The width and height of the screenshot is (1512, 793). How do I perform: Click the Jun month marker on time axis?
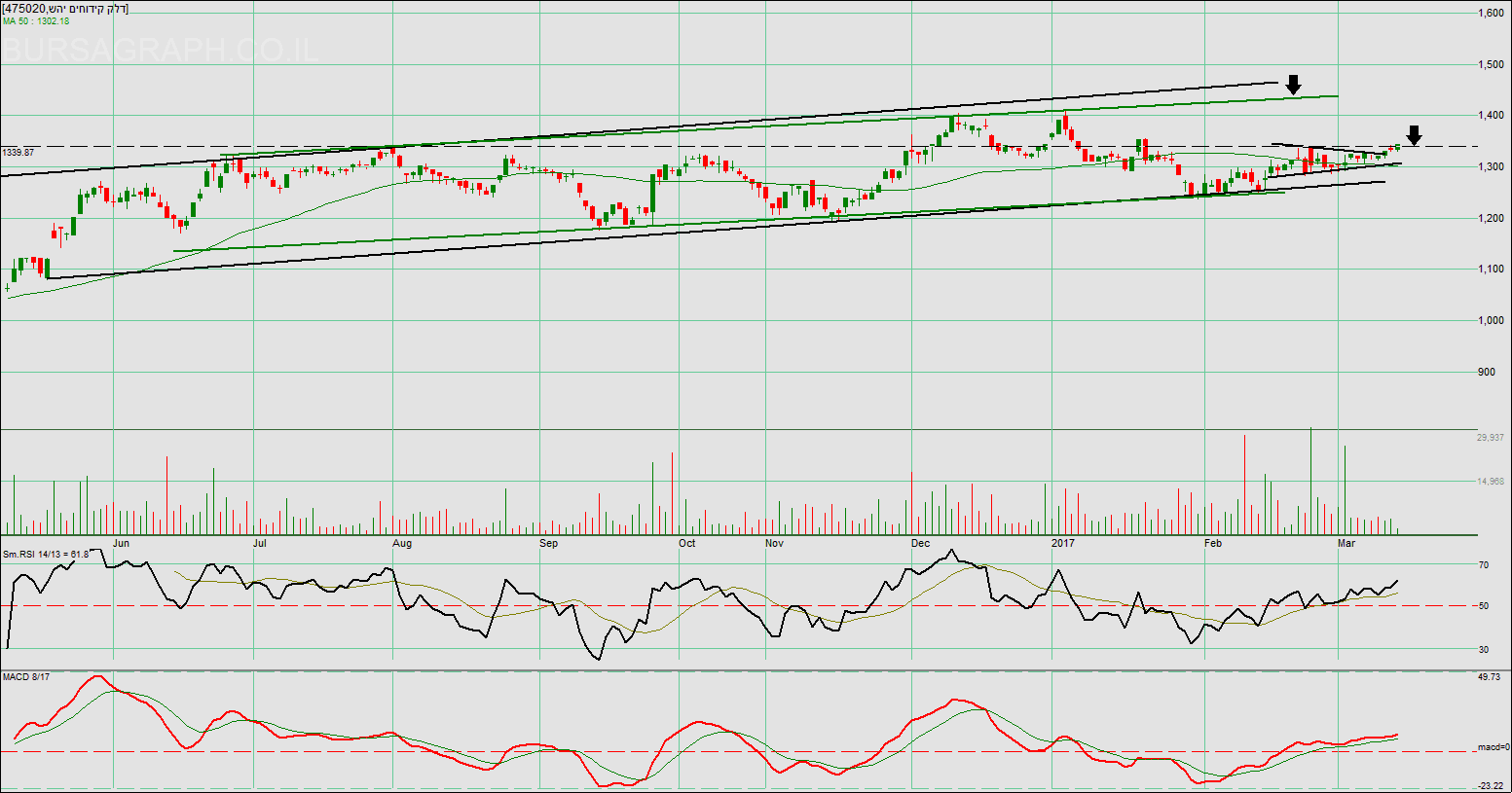(121, 543)
